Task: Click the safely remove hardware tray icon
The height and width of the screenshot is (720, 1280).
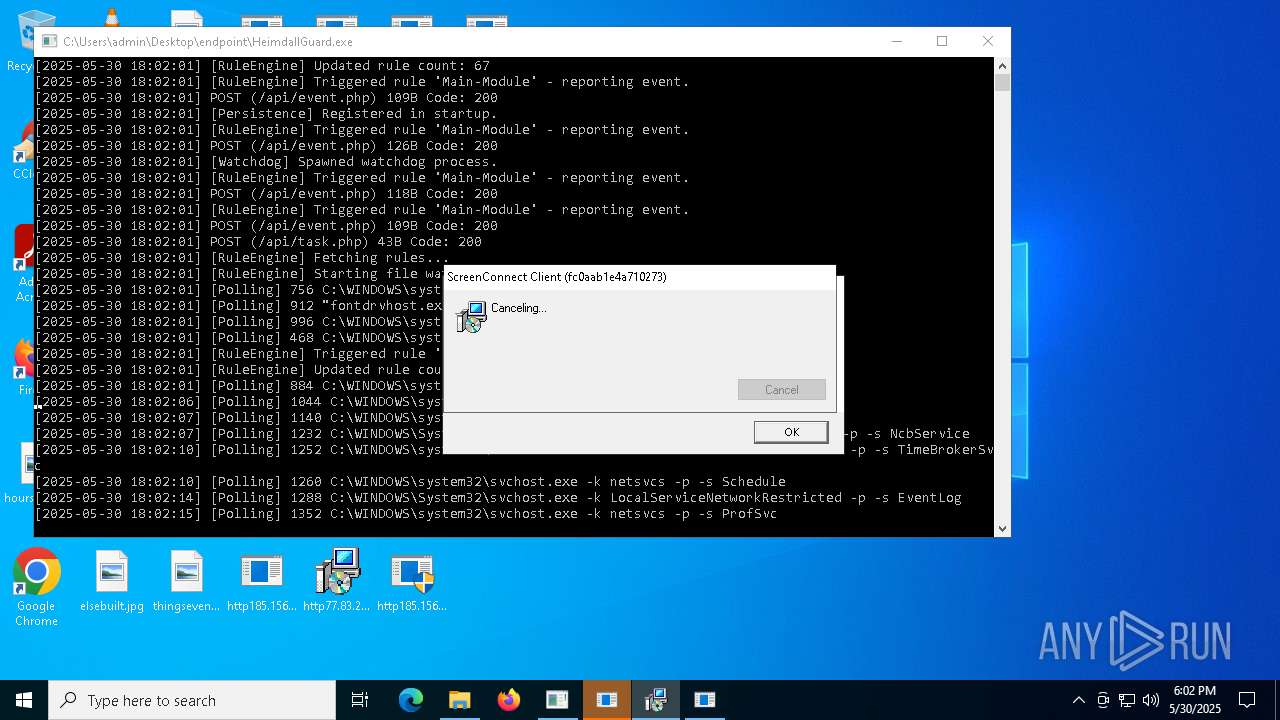Action: (1103, 700)
